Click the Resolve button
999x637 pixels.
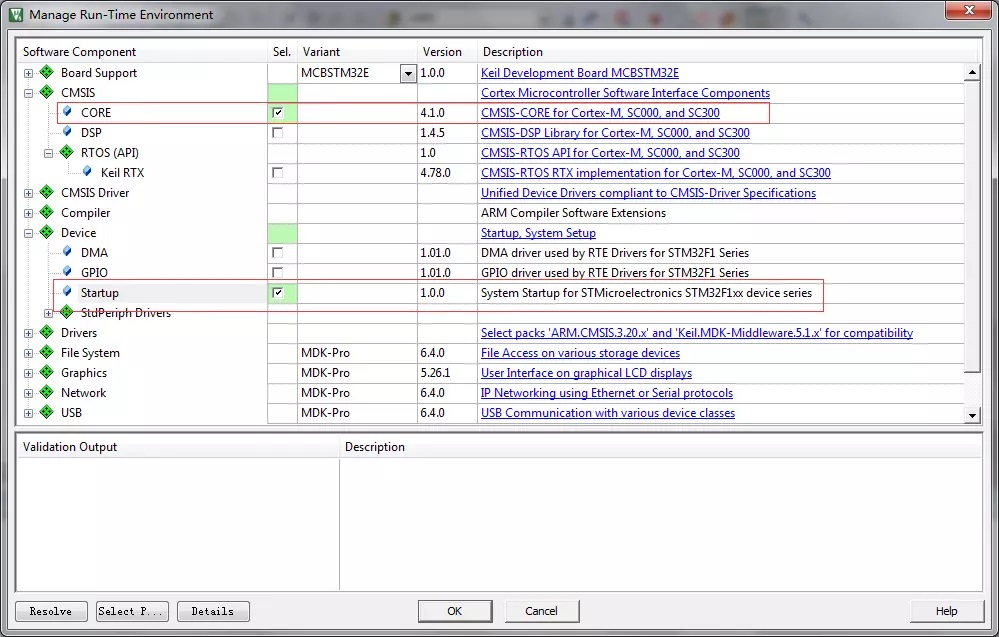pyautogui.click(x=50, y=611)
